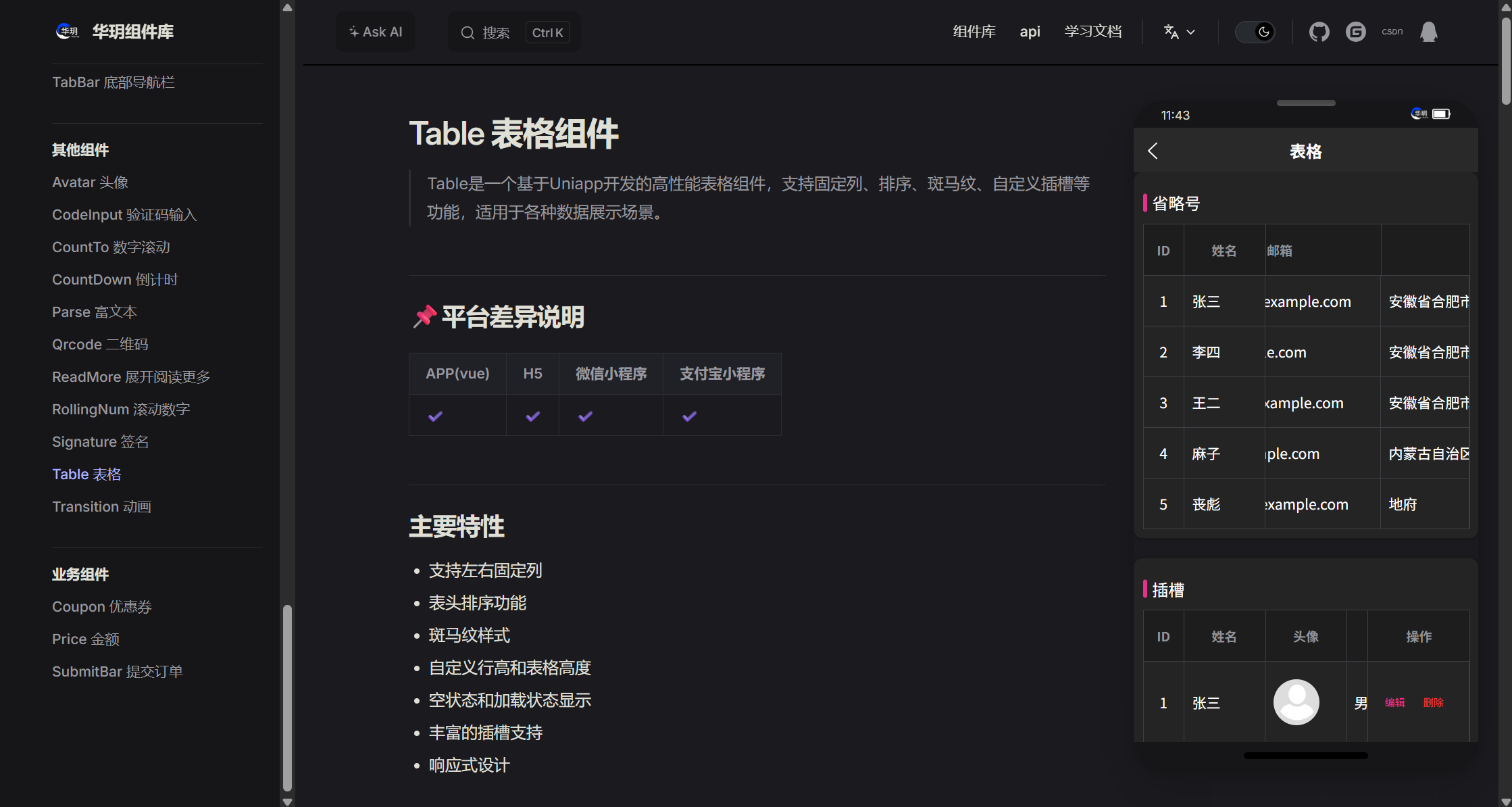
Task: Open the GitHub repository icon
Action: [x=1319, y=32]
